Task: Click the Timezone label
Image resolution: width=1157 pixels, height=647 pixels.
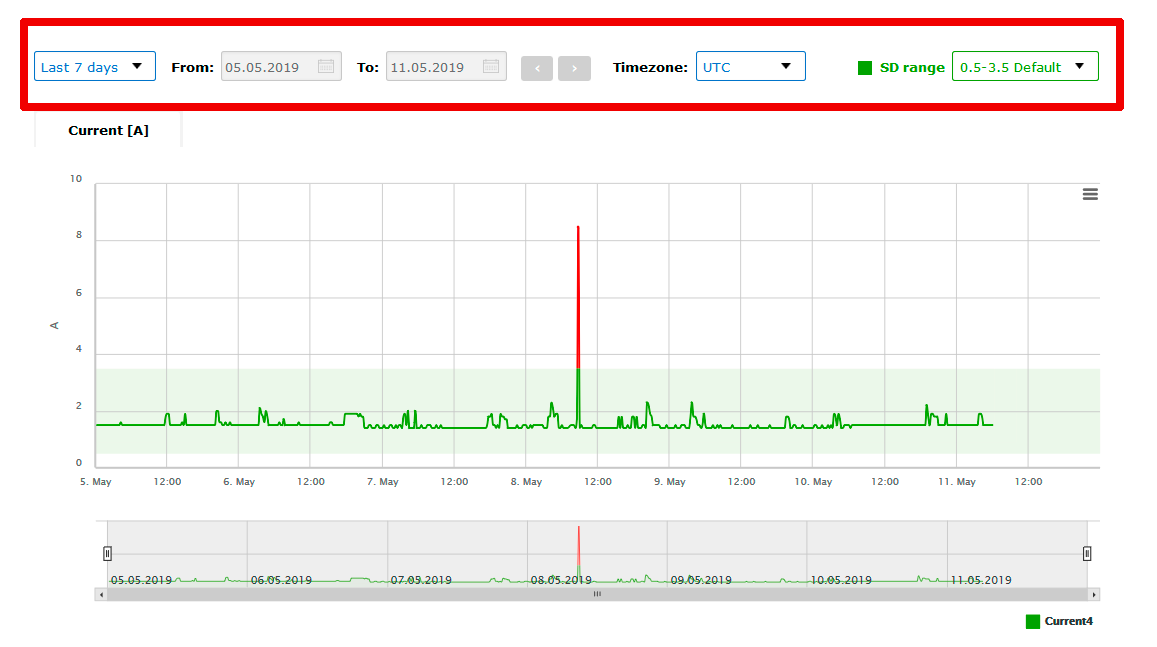Action: pyautogui.click(x=650, y=67)
